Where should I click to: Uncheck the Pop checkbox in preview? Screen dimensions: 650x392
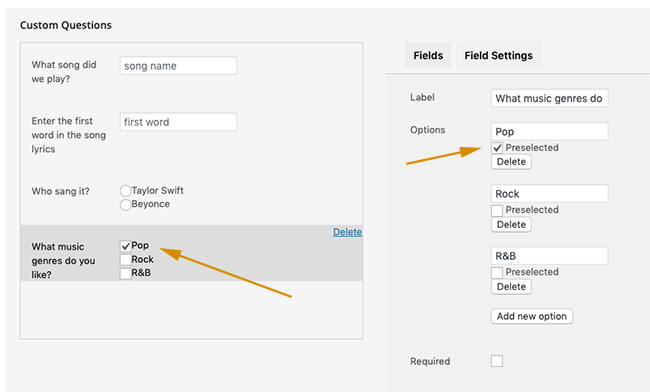[x=125, y=246]
